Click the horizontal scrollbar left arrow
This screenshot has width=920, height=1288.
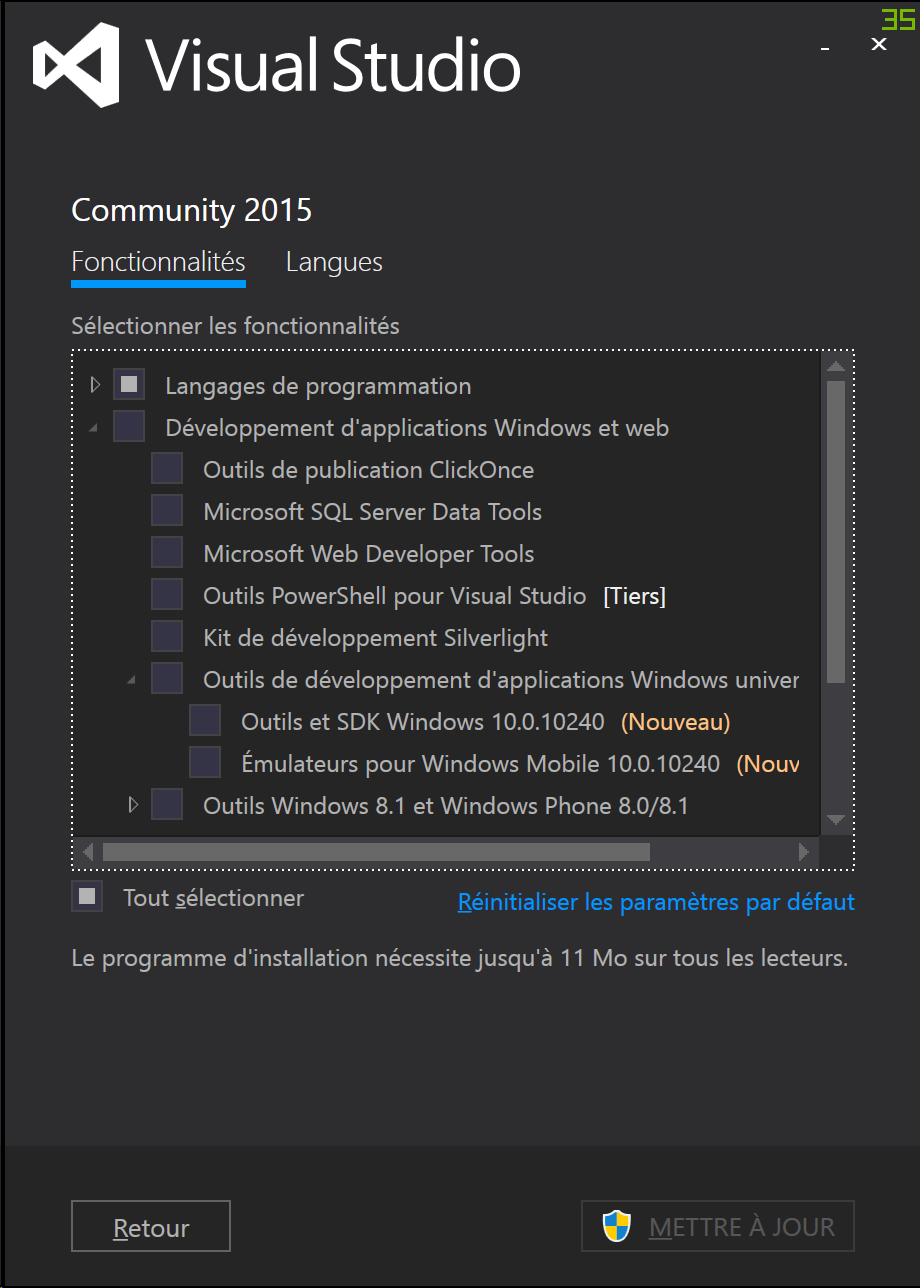pos(88,852)
